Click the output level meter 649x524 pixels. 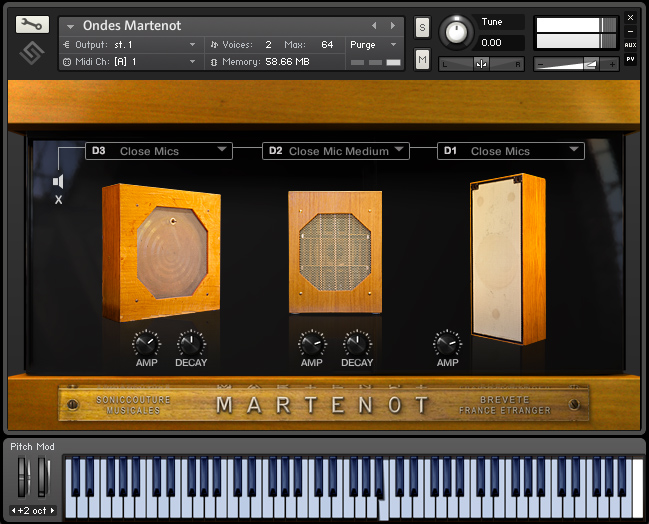point(576,33)
